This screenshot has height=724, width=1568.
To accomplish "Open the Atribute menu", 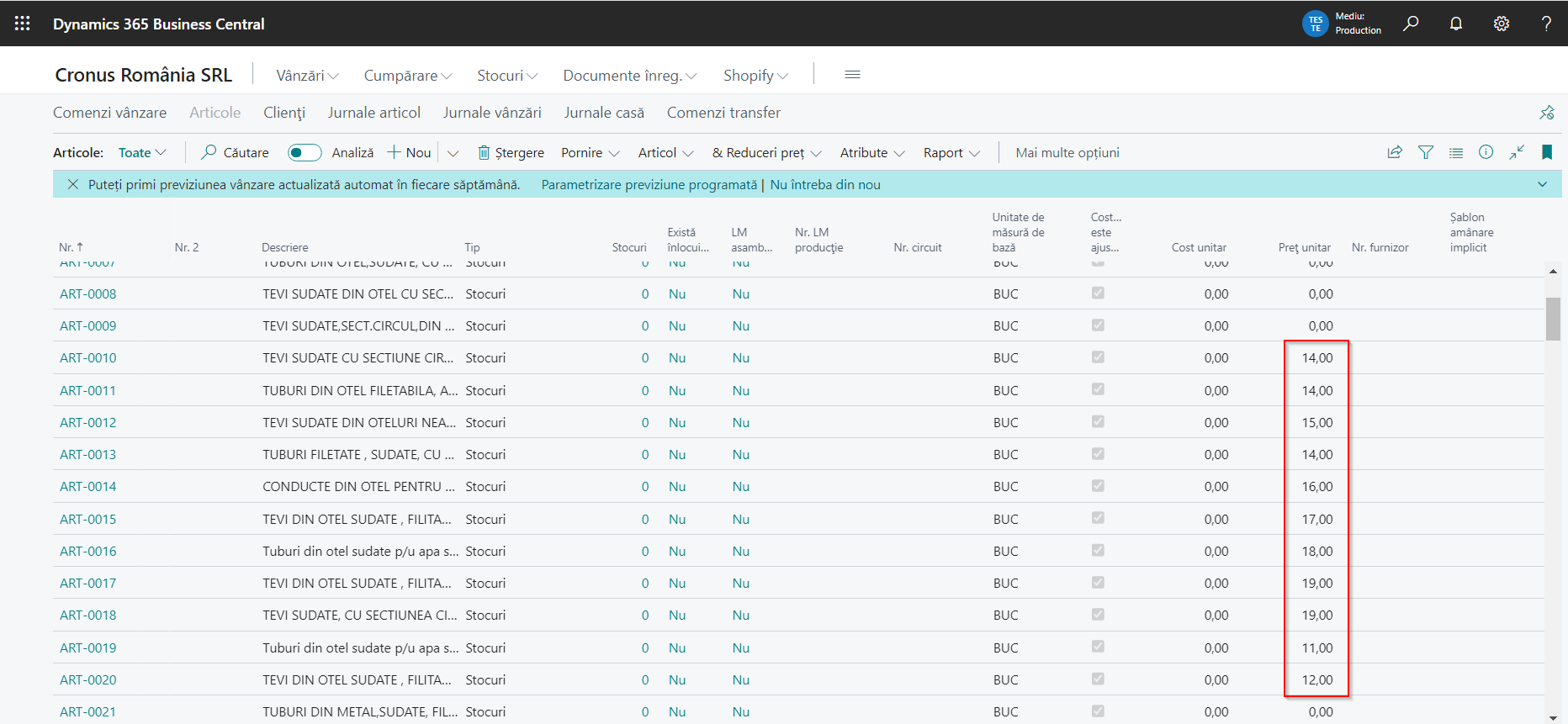I will [x=872, y=152].
